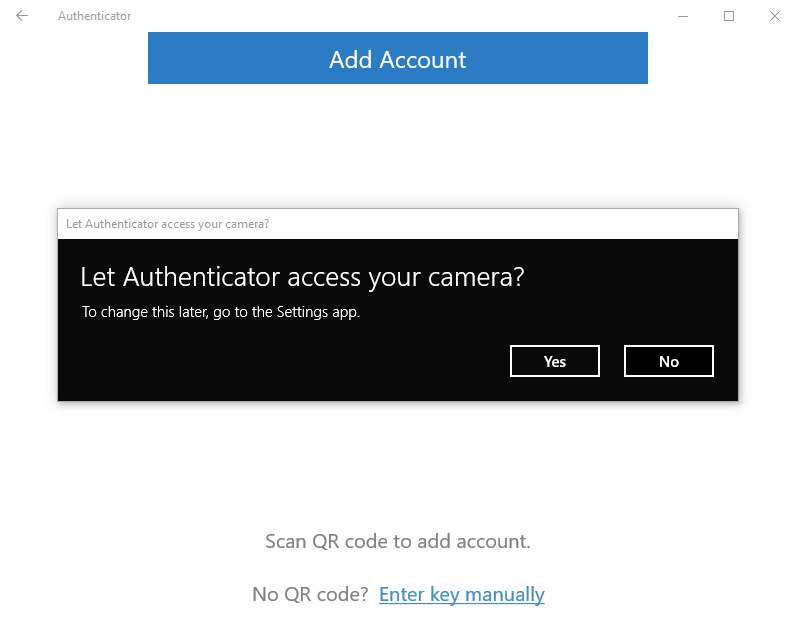Open the Enter key manually link
This screenshot has width=796, height=631.
[461, 594]
